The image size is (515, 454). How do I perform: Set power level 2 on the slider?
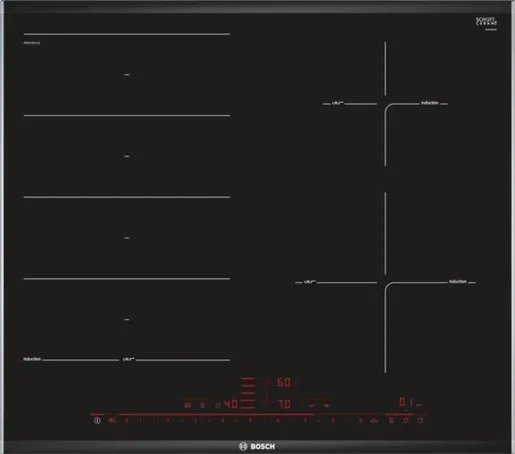coord(167,421)
